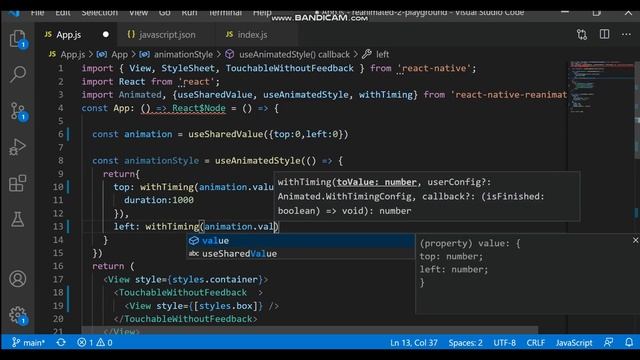Click the UTF-8 encoding indicator
640x360 pixels.
[x=504, y=342]
